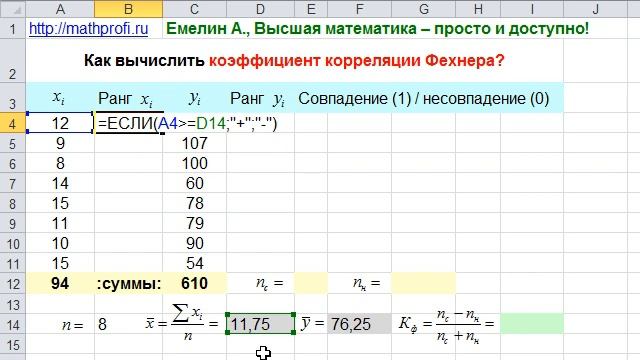Click 'Совпадение (1) / несовпадение (0)' header

[424, 98]
